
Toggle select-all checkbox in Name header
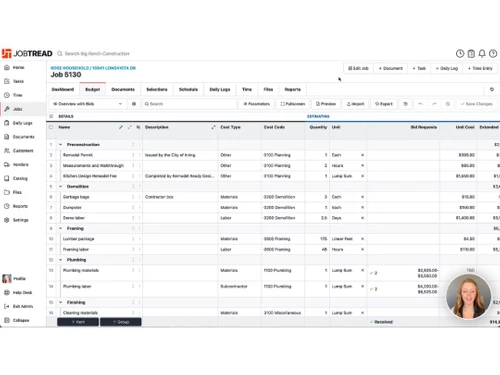click(51, 127)
